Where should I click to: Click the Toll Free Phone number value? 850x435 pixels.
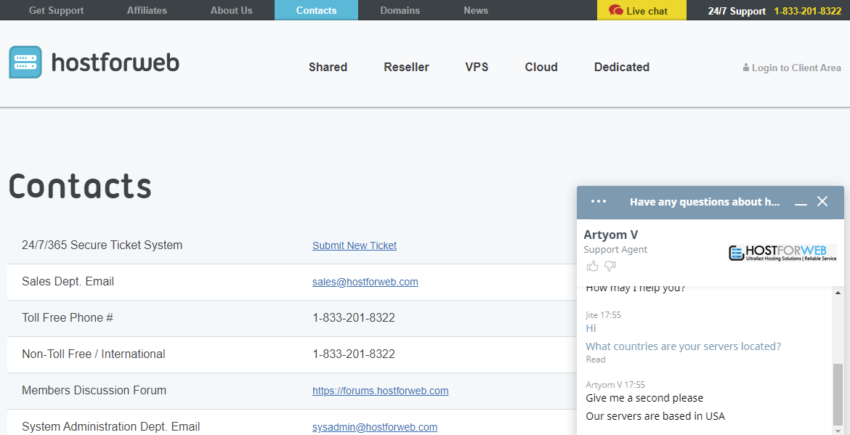[354, 318]
